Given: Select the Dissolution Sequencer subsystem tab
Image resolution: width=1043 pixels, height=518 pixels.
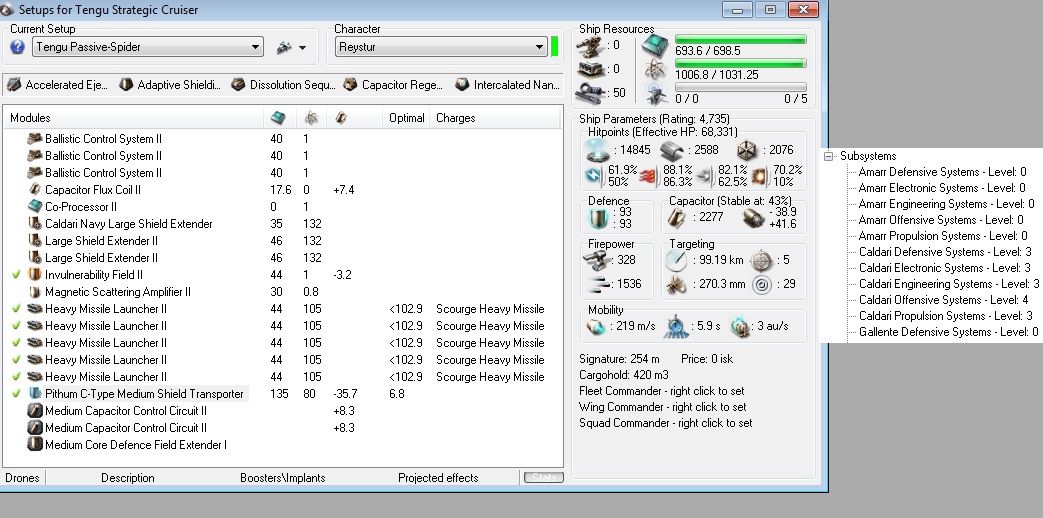Looking at the screenshot, I should (x=283, y=85).
